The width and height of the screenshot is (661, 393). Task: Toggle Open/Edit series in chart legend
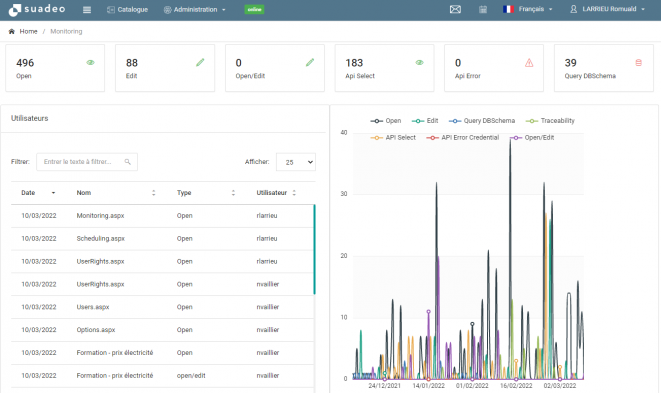pos(532,137)
